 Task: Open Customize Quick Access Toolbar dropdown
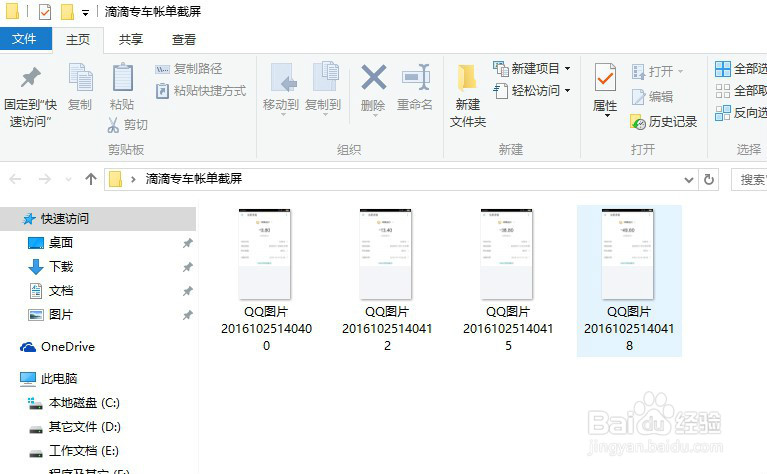coord(85,12)
